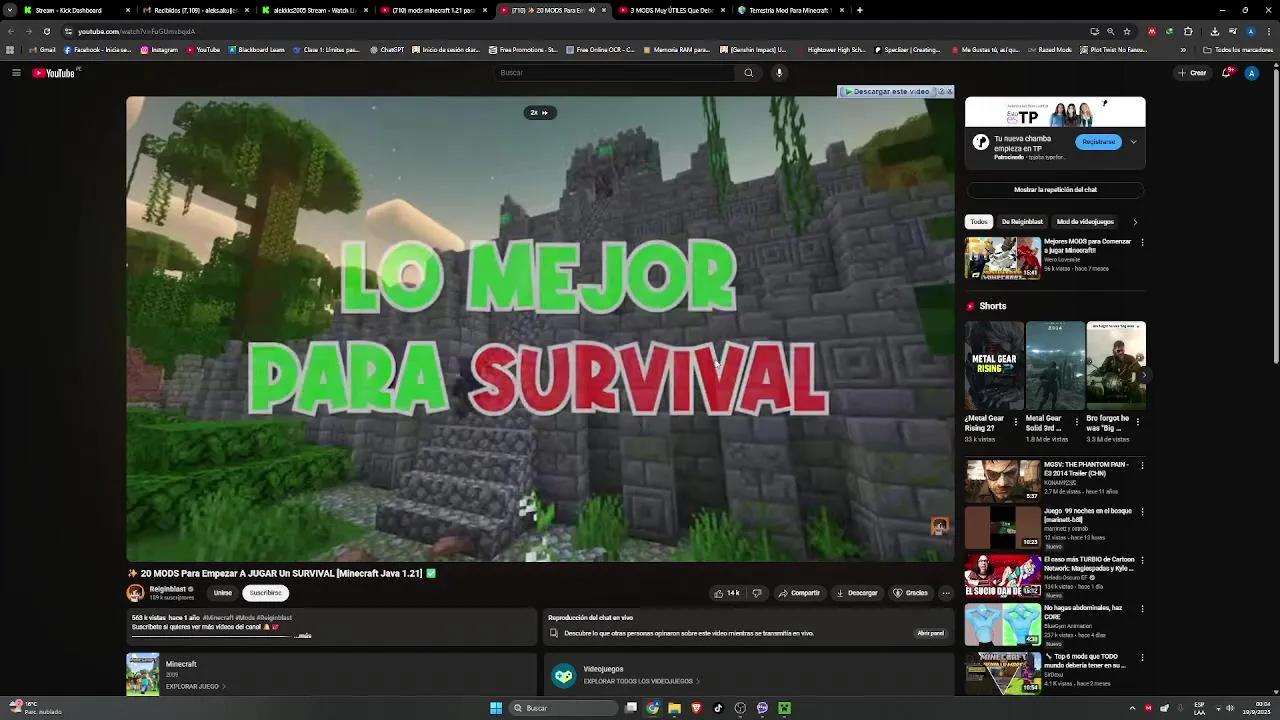This screenshot has height=720, width=1280.
Task: Click the taskbar Buscar search box
Action: 563,708
